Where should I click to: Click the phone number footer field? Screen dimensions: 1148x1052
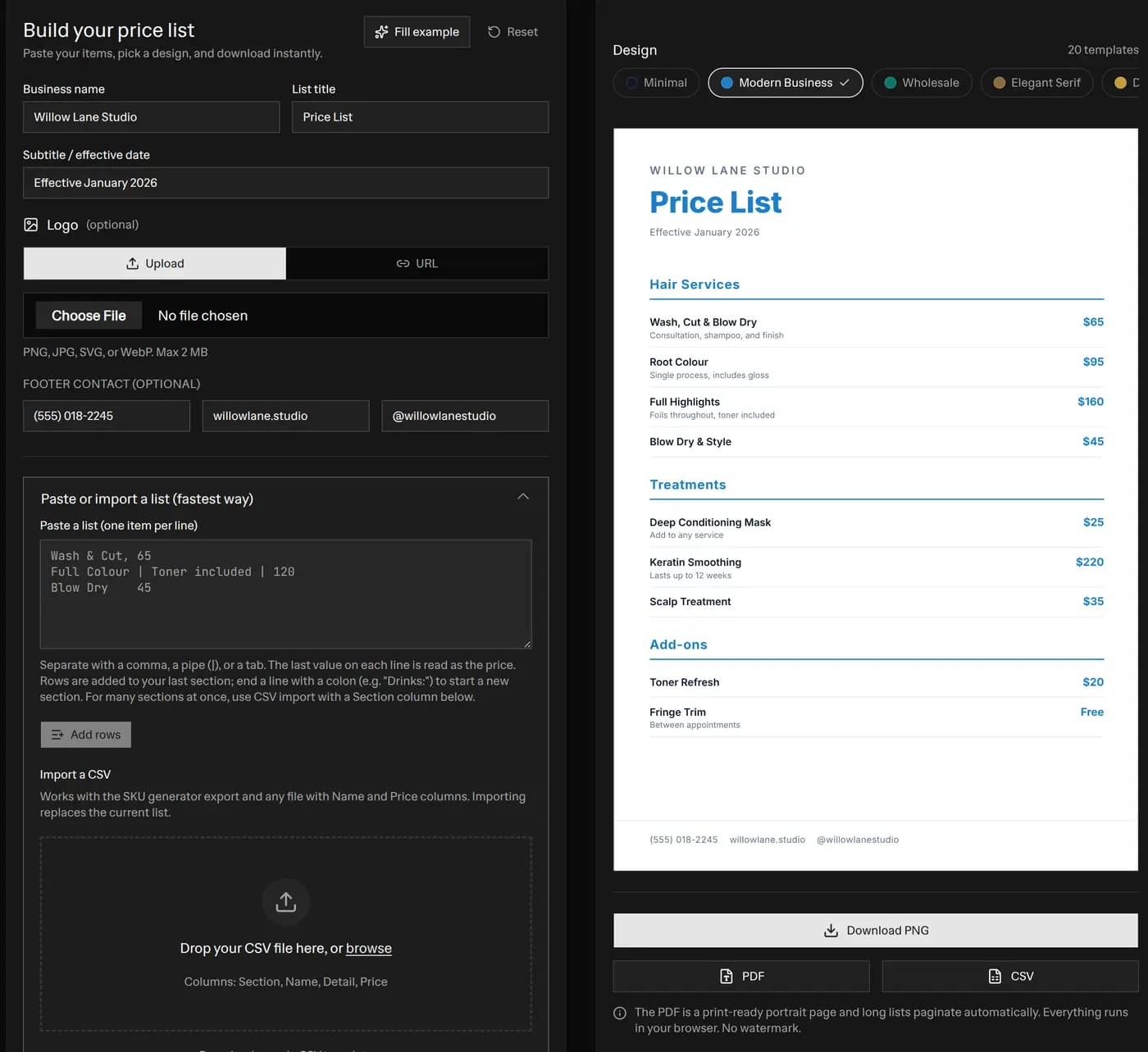click(107, 416)
